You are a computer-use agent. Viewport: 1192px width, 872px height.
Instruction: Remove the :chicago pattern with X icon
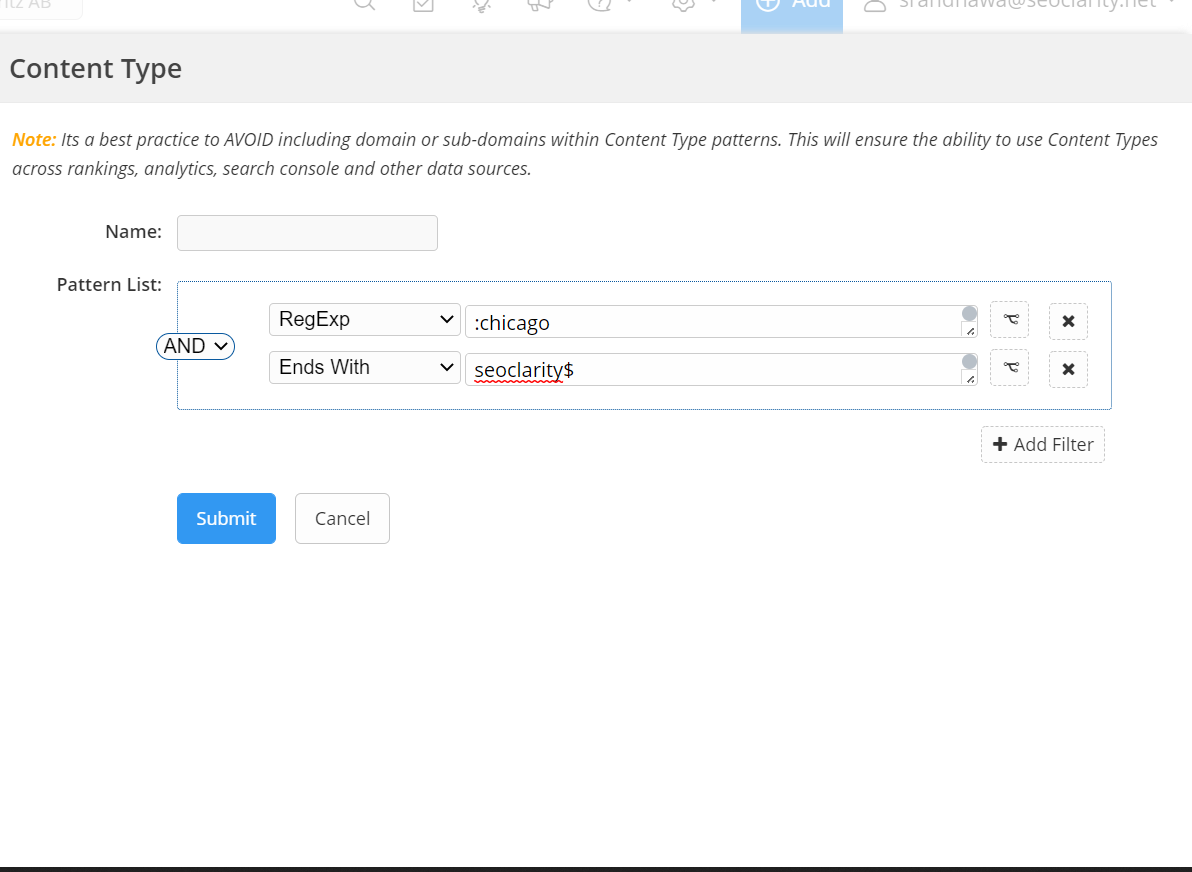[1068, 322]
